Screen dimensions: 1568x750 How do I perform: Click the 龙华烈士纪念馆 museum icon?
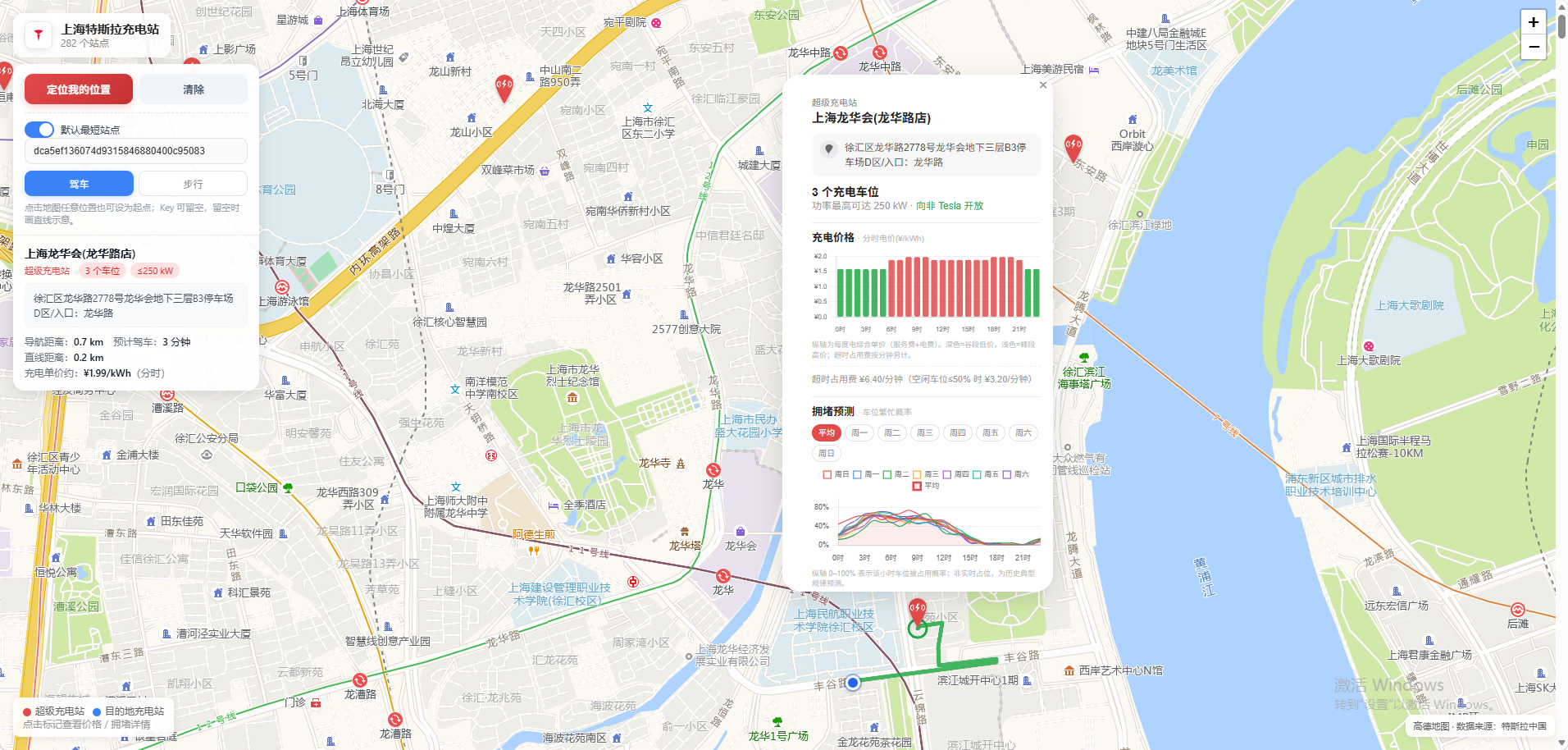tap(572, 398)
